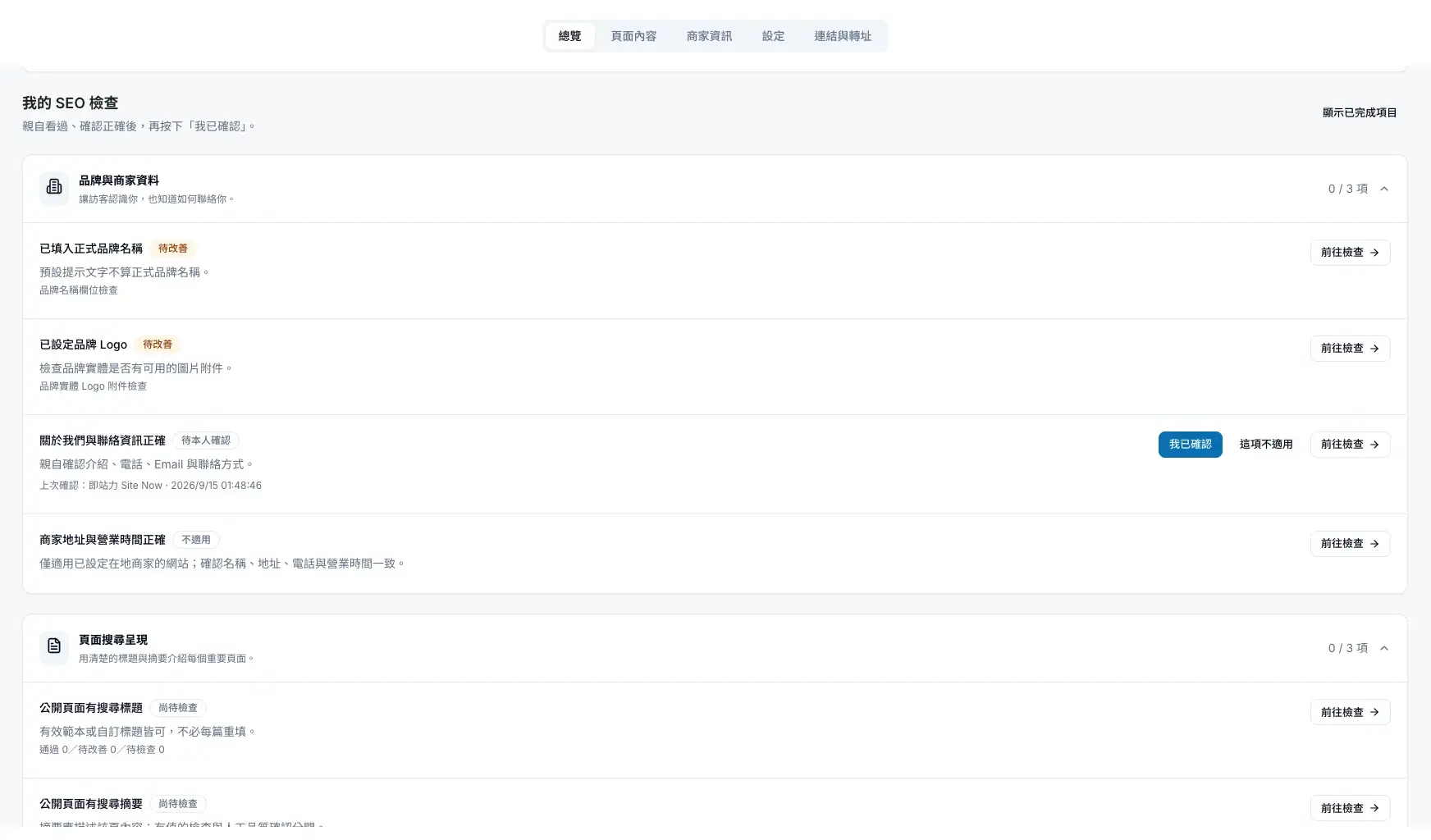The image size is (1431, 840).
Task: Click the 0 / 3 項 count in 頁面搜尋呈現
Action: pos(1348,648)
